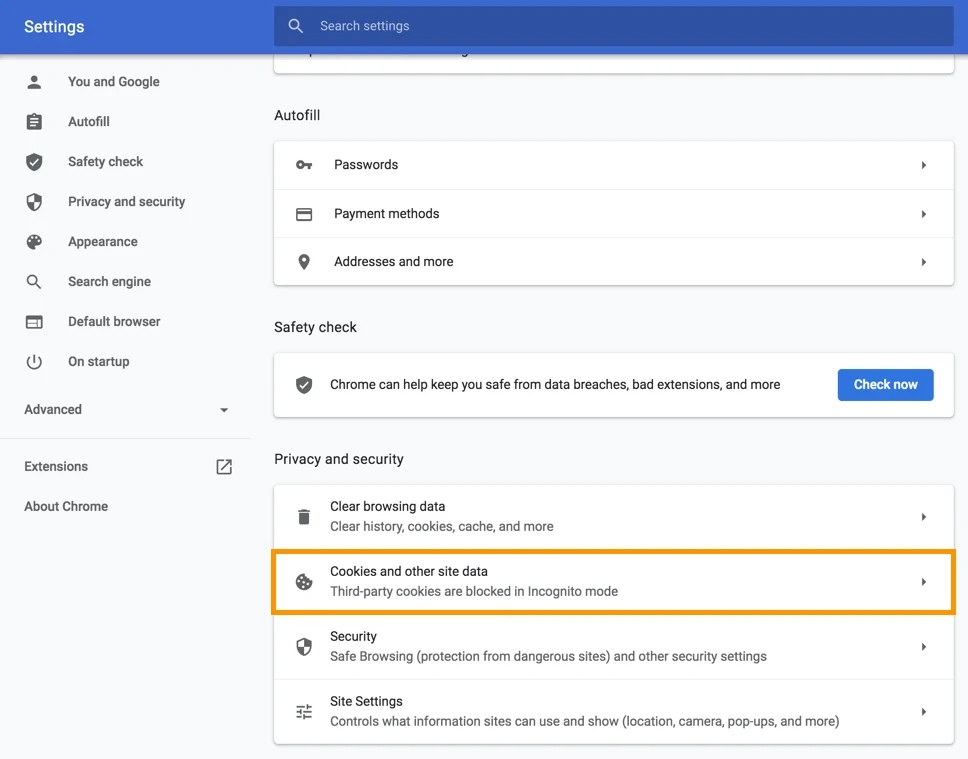Image resolution: width=968 pixels, height=759 pixels.
Task: Click the shield icon beside sidebar Privacy and security
Action: [34, 202]
